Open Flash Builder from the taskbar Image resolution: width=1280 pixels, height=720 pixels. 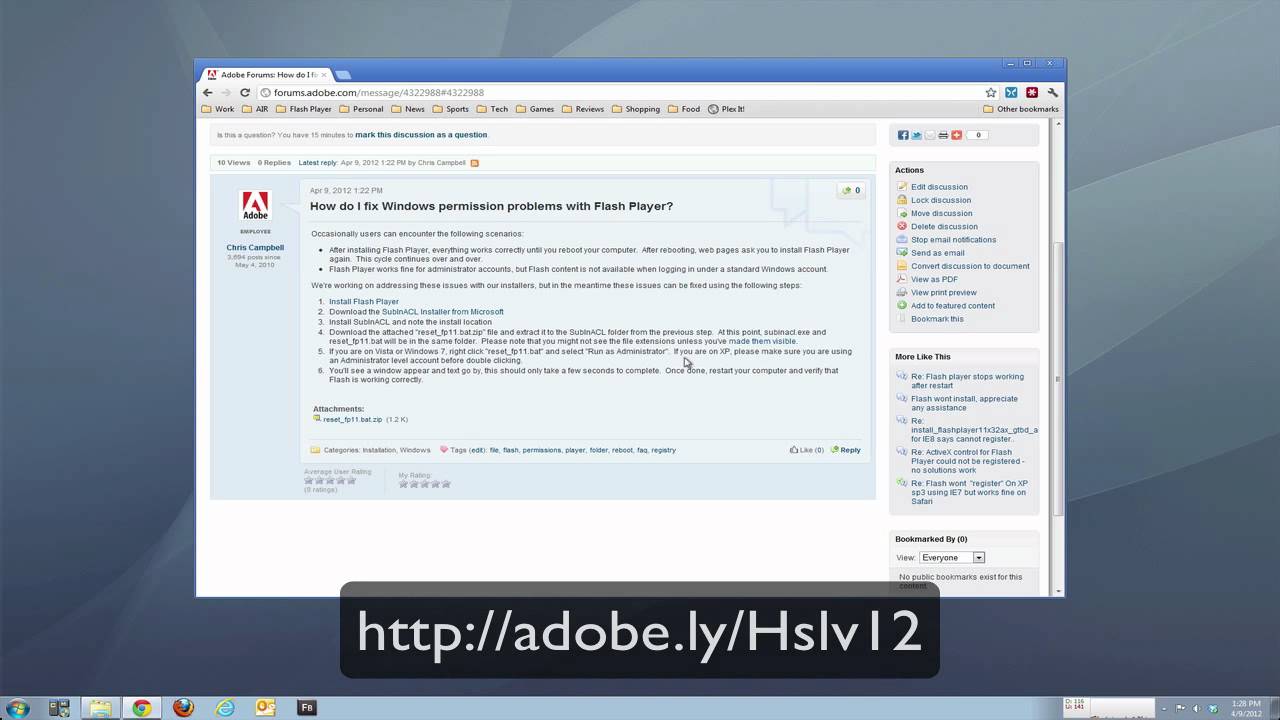308,708
